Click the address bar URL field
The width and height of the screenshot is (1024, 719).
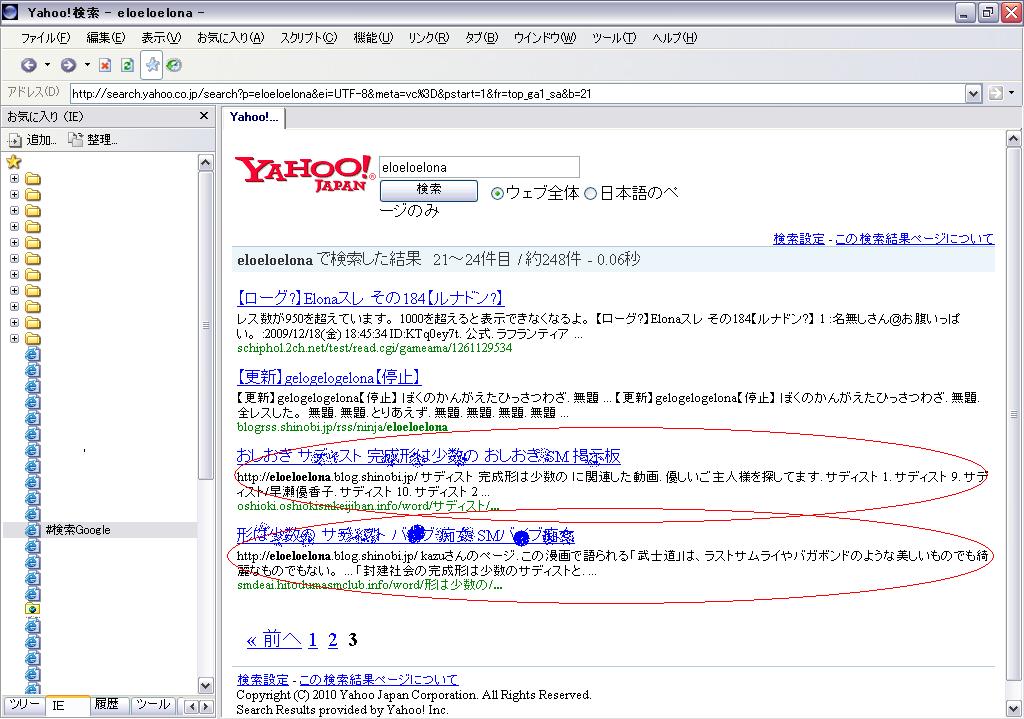517,93
